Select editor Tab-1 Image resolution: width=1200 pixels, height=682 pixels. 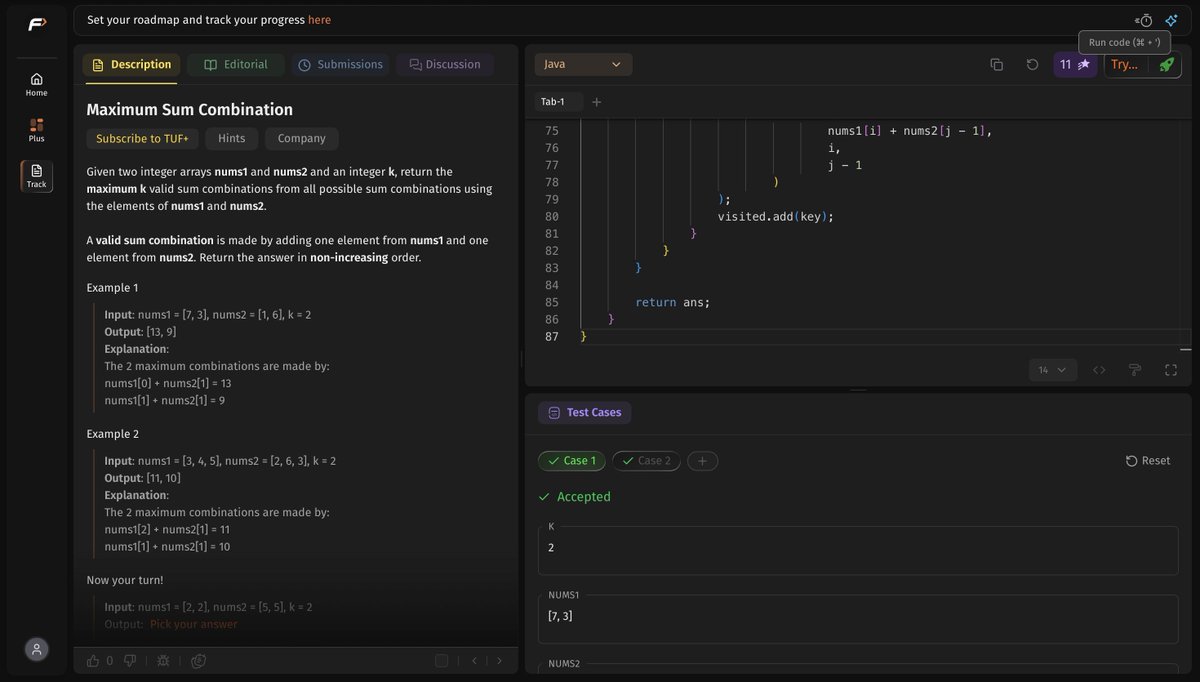coord(553,102)
